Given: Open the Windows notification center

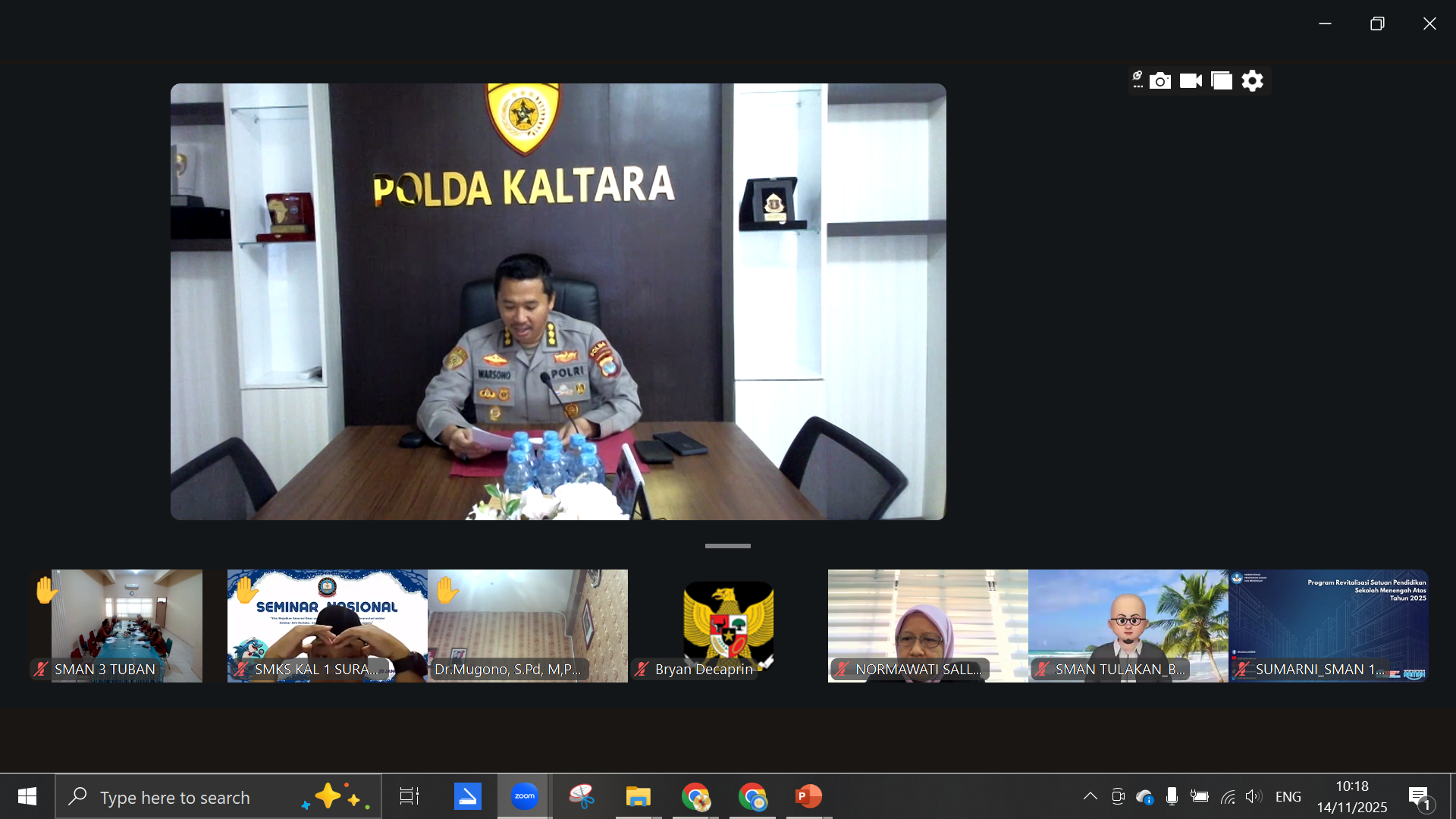Looking at the screenshot, I should click(1420, 796).
